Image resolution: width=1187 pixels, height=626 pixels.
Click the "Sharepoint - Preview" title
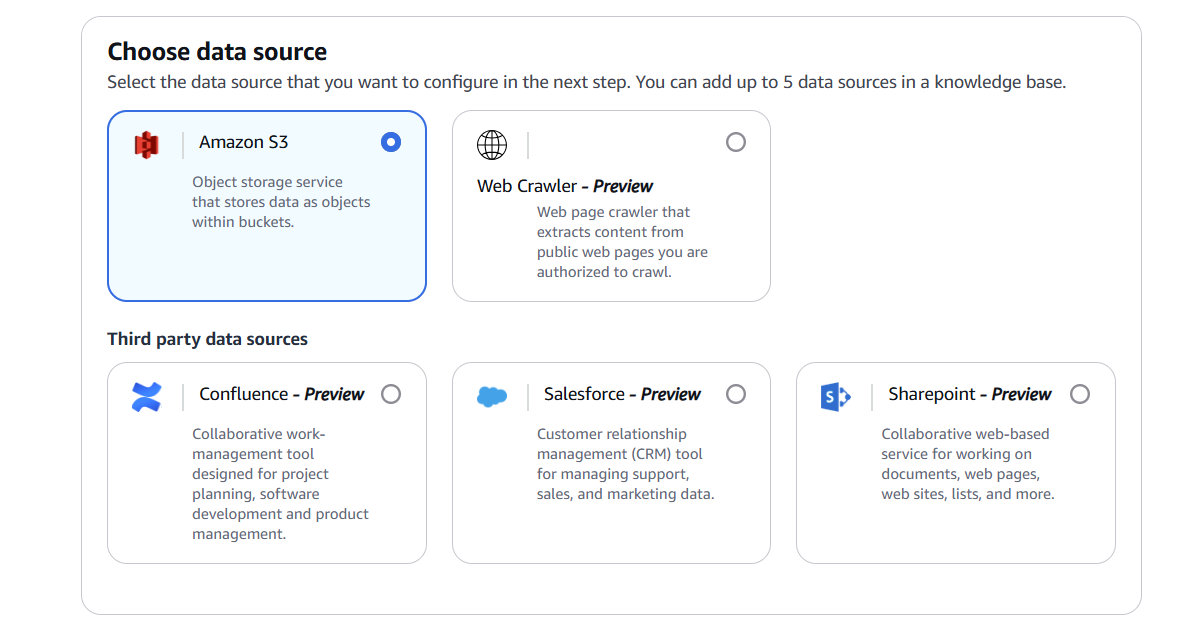(970, 394)
